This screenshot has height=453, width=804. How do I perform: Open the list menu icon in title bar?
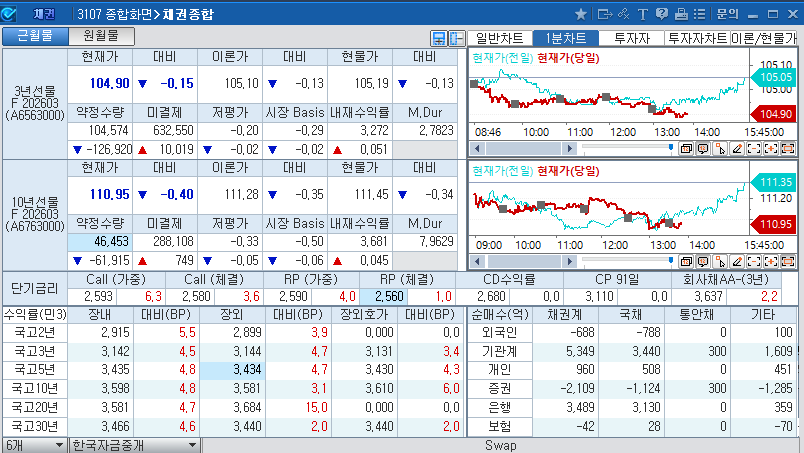(700, 14)
